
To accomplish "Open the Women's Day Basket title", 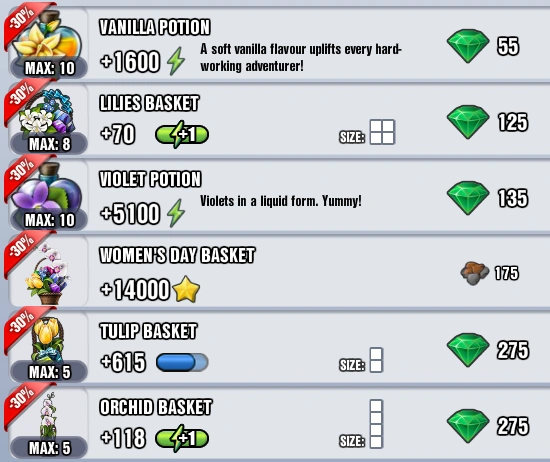I will click(x=177, y=255).
